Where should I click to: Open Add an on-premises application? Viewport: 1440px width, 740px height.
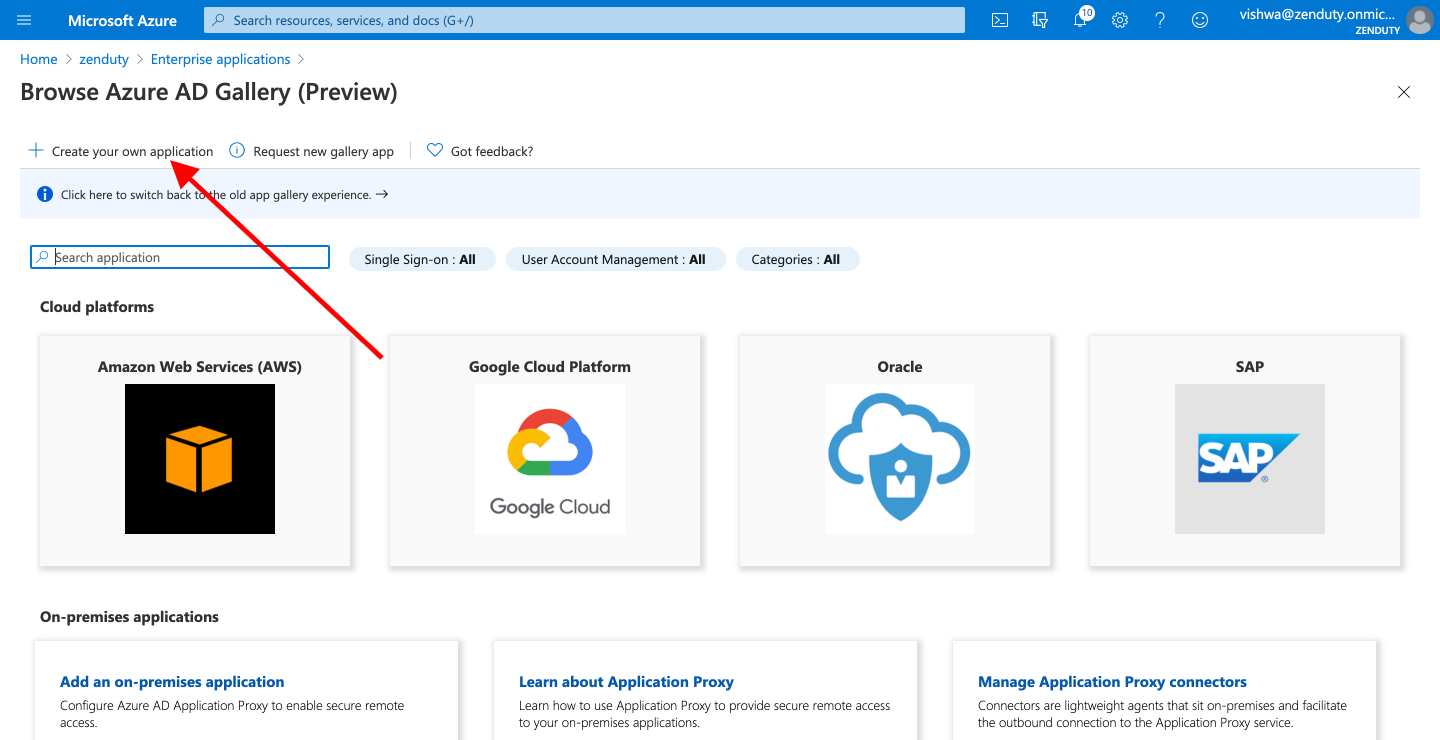pos(172,682)
